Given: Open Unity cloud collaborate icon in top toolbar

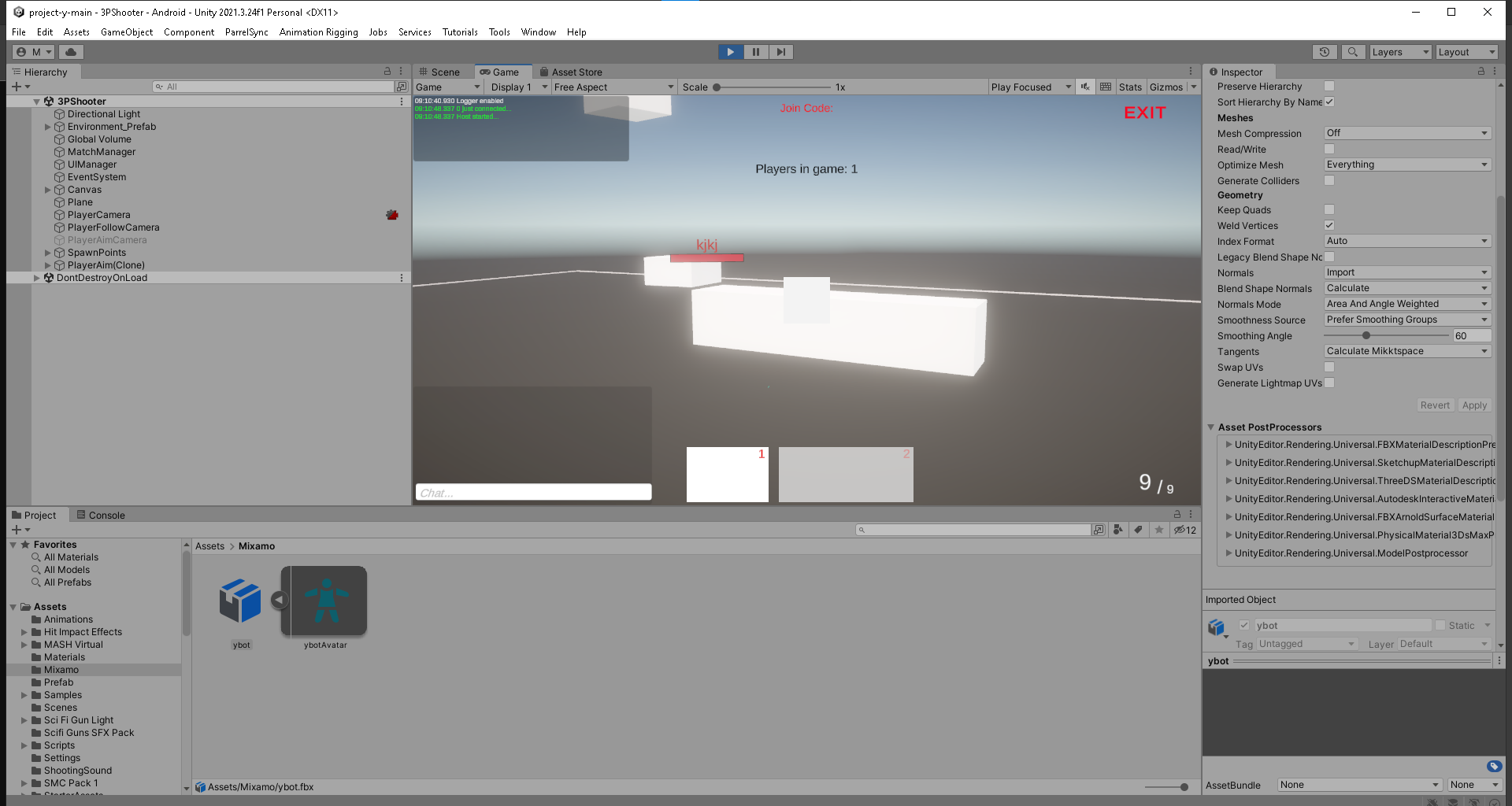Looking at the screenshot, I should pos(70,51).
